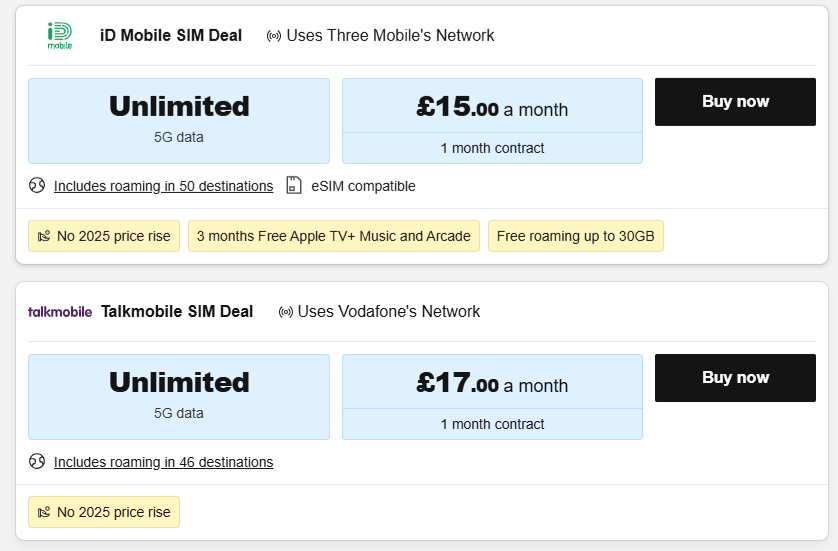The image size is (838, 551).
Task: Click the roaming globe icon in Talkmobile deal
Action: [x=37, y=462]
